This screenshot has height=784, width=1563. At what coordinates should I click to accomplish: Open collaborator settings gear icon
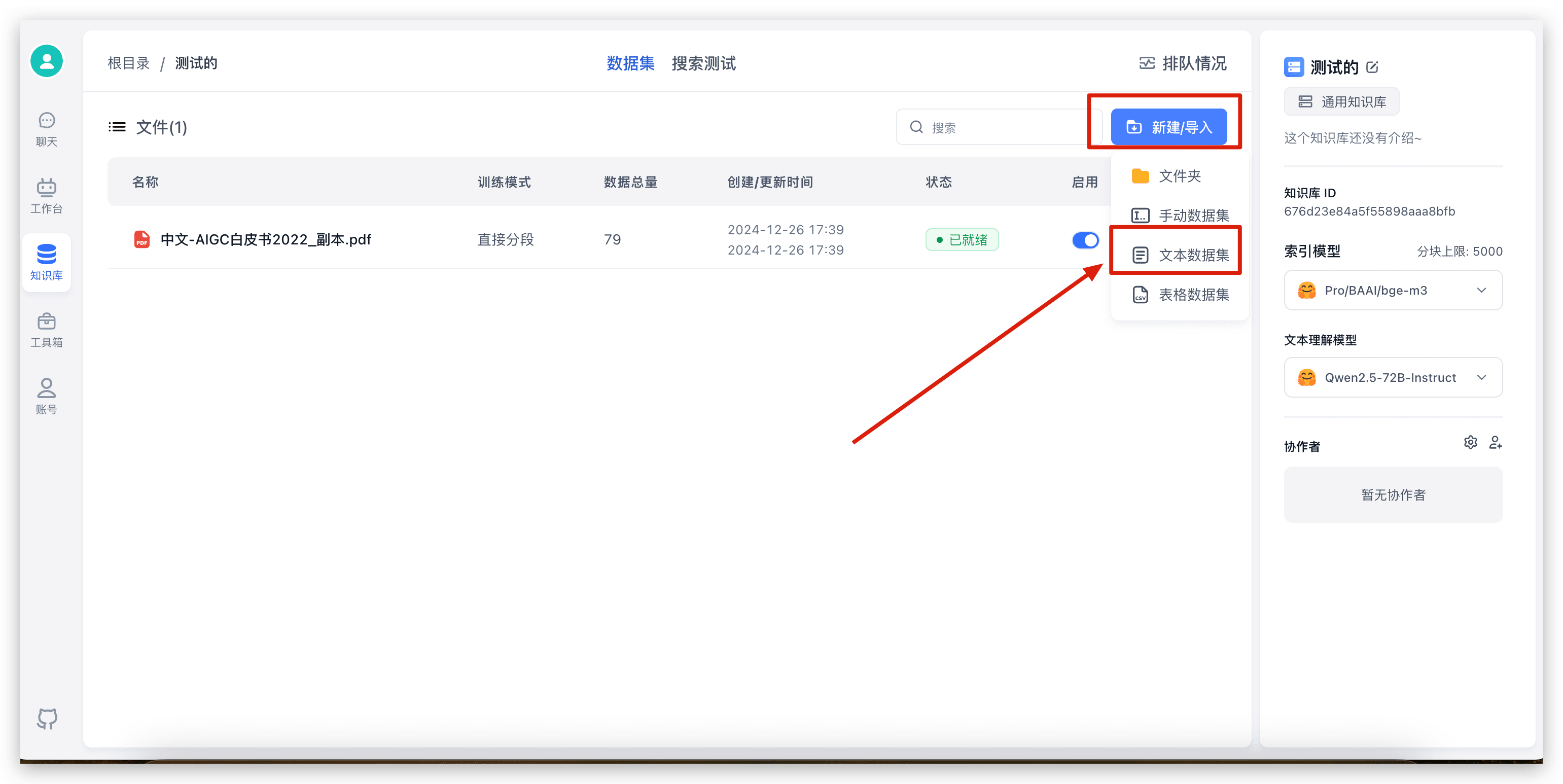pos(1470,442)
